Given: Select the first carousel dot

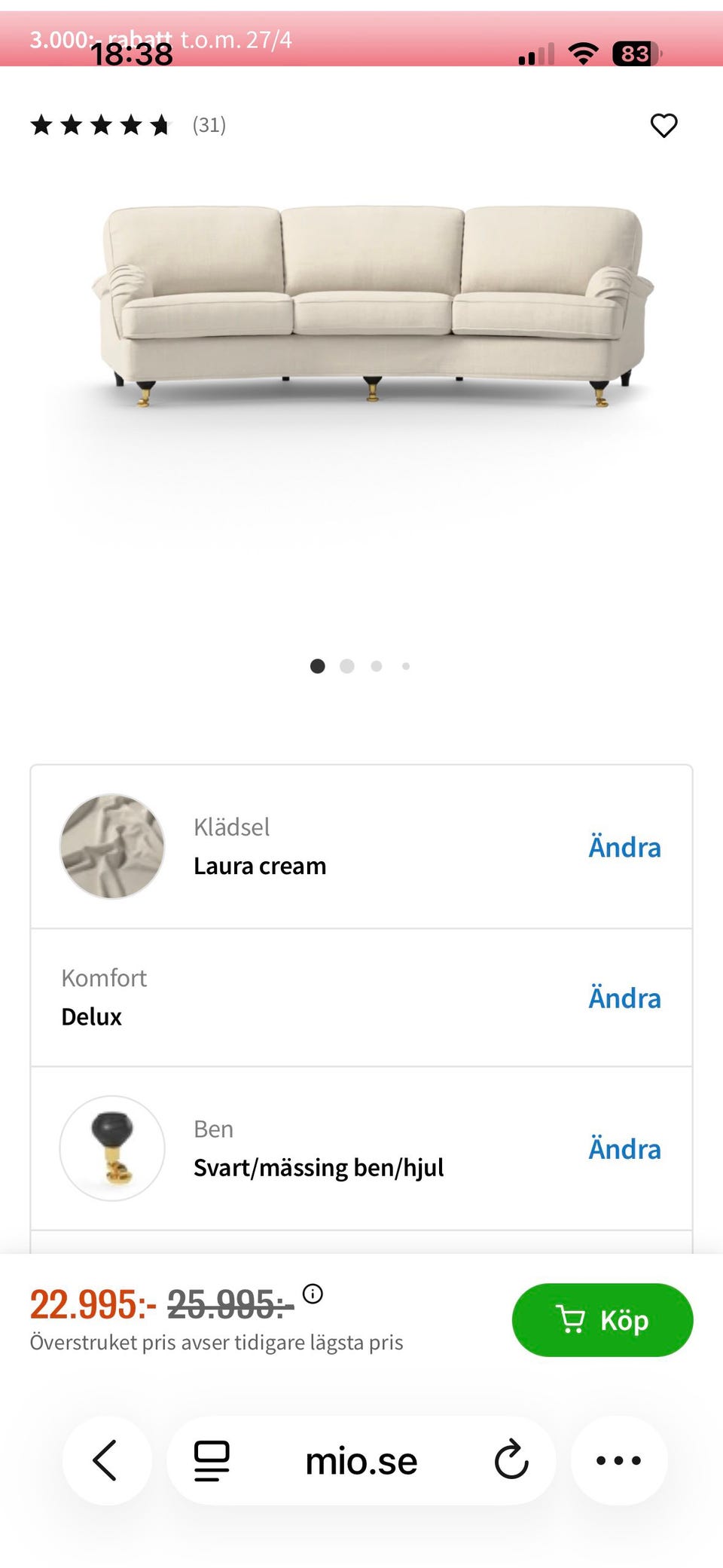Looking at the screenshot, I should [x=318, y=666].
